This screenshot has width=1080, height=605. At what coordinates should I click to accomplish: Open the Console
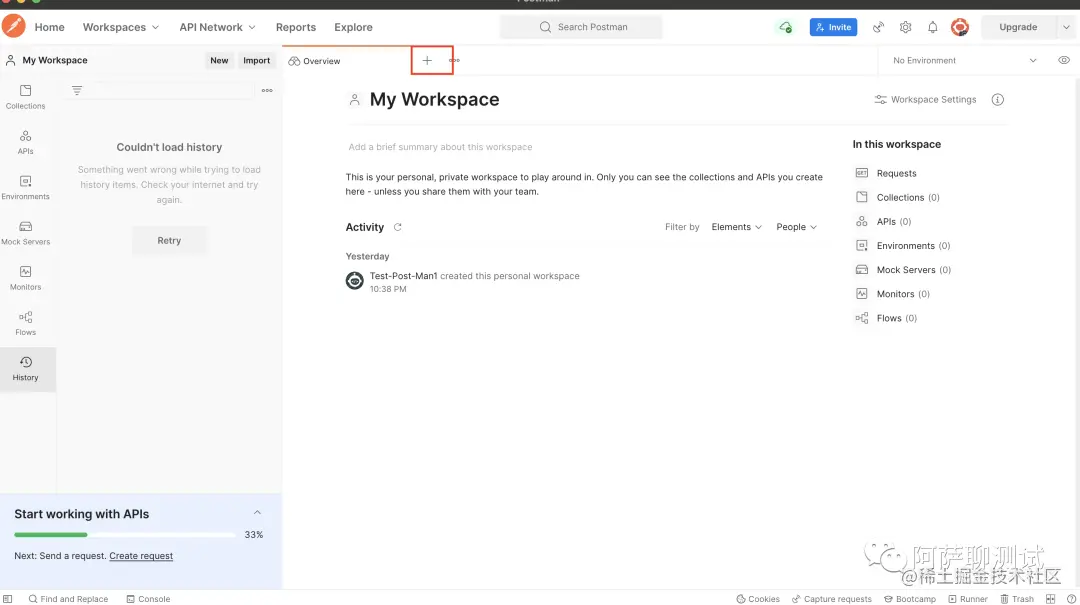pos(148,599)
